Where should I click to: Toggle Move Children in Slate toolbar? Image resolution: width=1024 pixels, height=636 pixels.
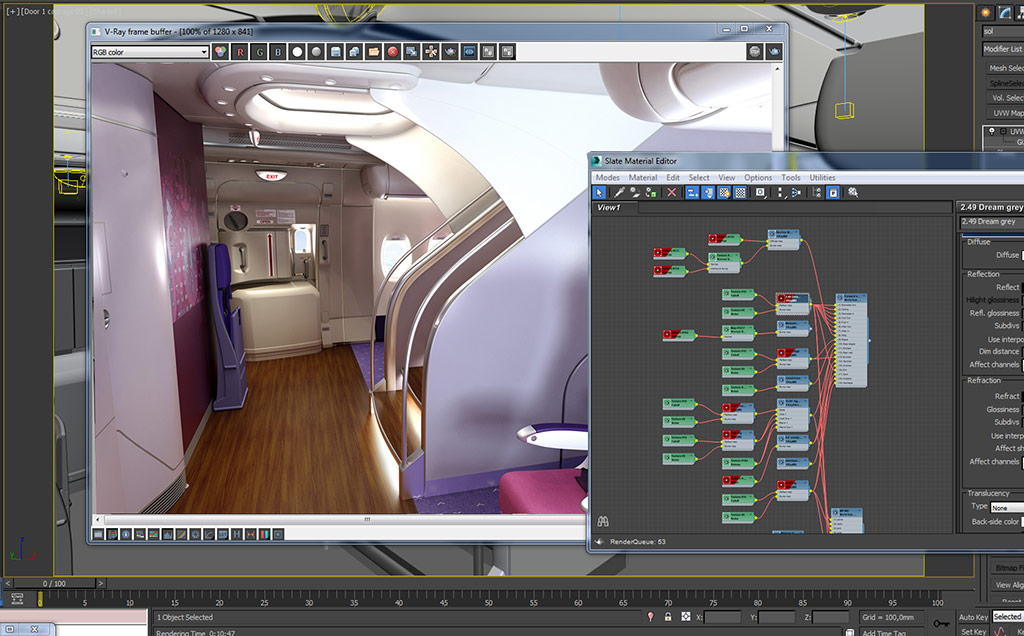click(x=692, y=193)
